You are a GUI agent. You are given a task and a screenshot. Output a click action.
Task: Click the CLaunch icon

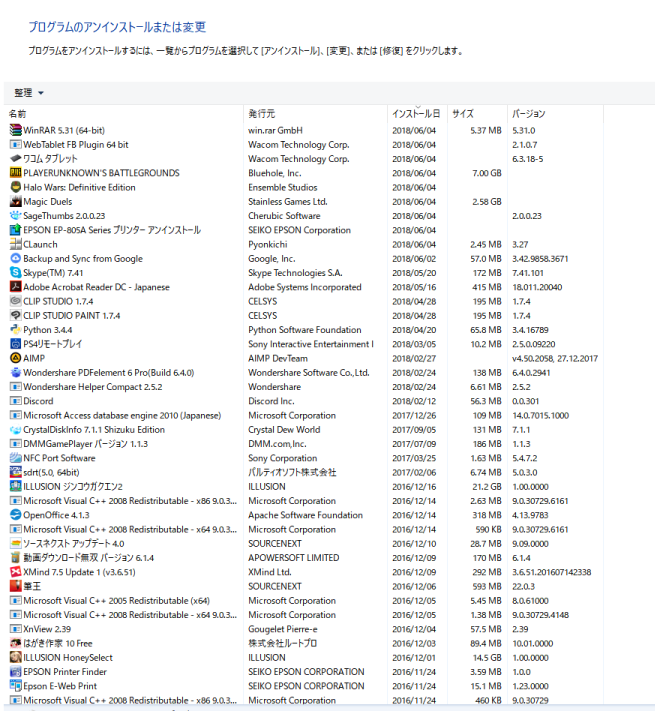point(16,244)
